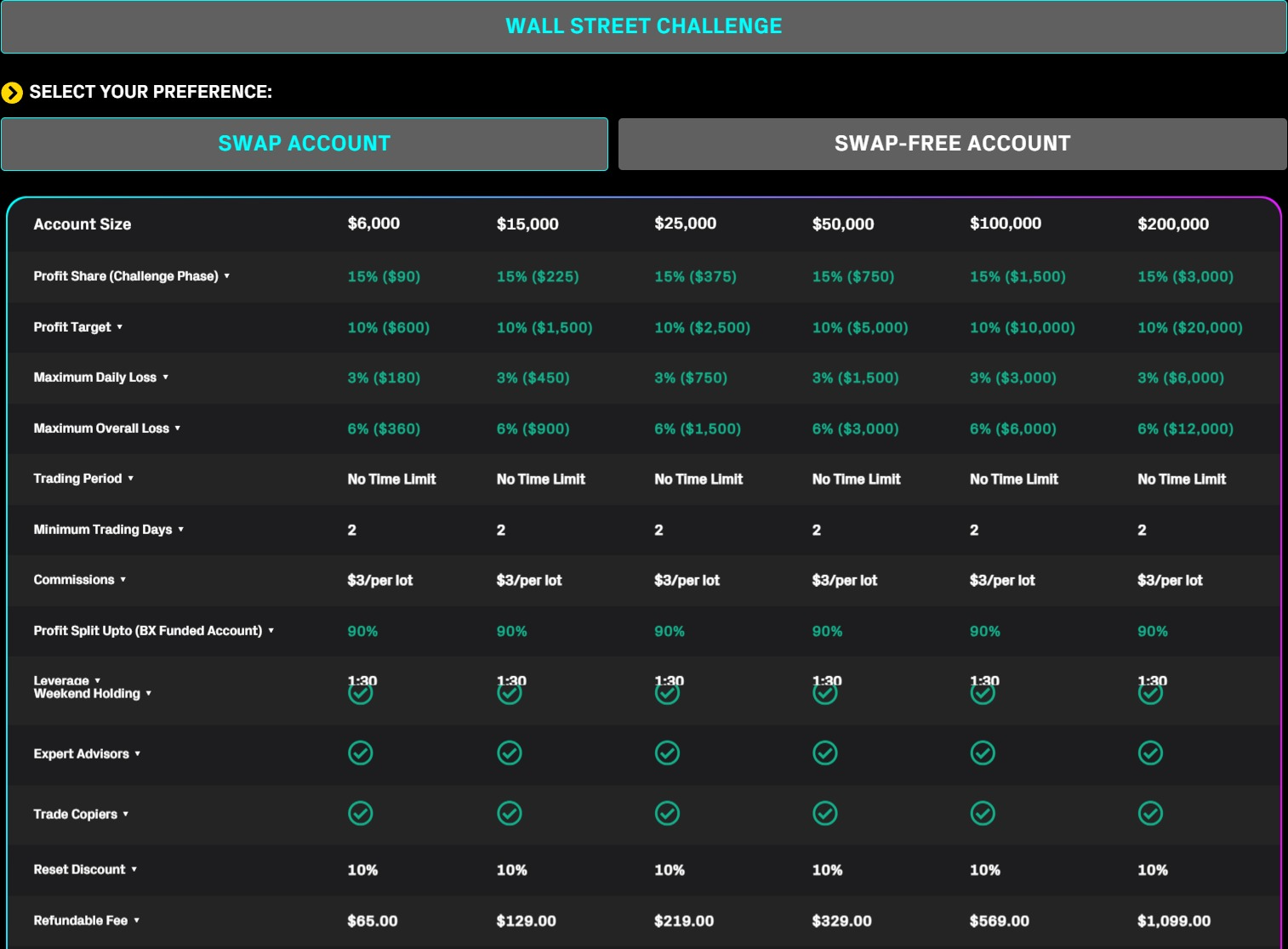1288x949 pixels.
Task: Click Expert Advisors checkmark under $50,000
Action: point(825,753)
